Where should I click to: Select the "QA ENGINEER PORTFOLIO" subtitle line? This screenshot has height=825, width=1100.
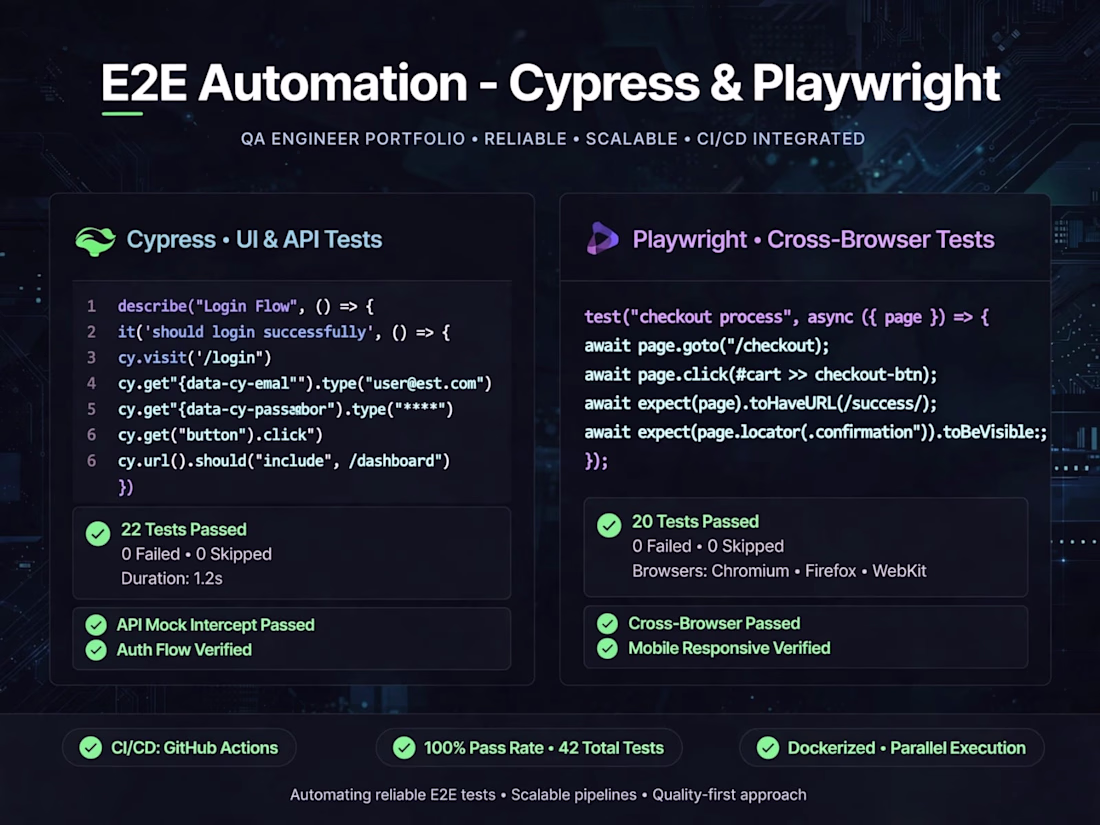[553, 139]
